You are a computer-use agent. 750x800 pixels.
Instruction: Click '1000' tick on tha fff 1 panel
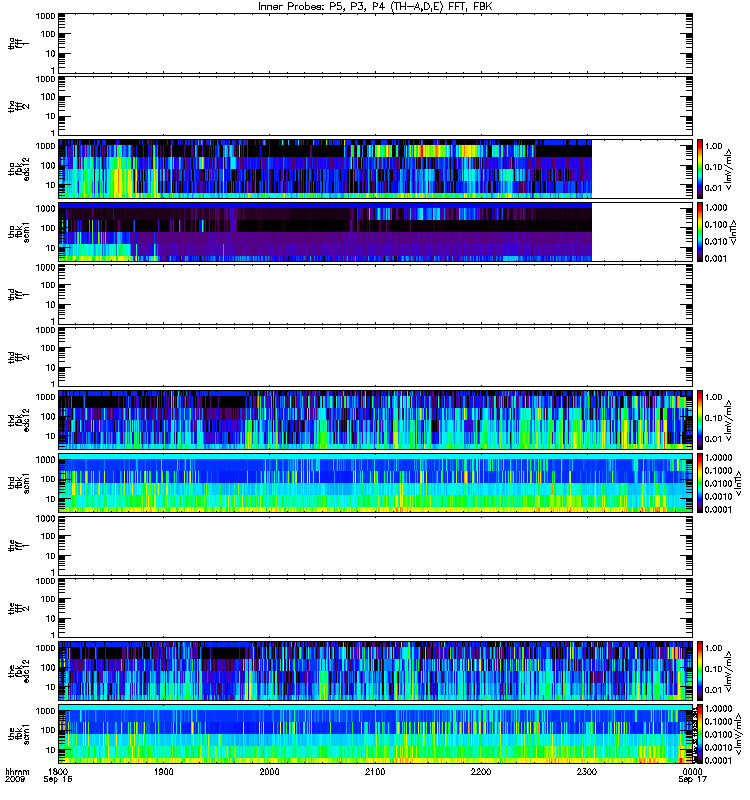[45, 16]
